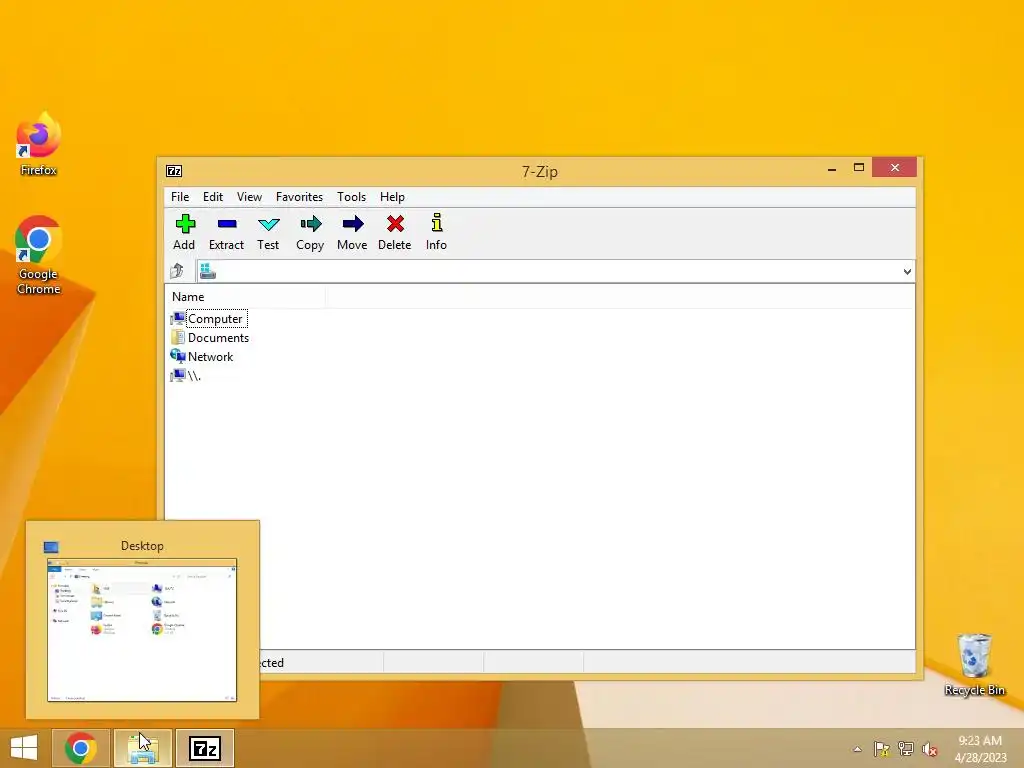1024x768 pixels.
Task: Open the Google Chrome desktop shortcut
Action: pos(39,255)
